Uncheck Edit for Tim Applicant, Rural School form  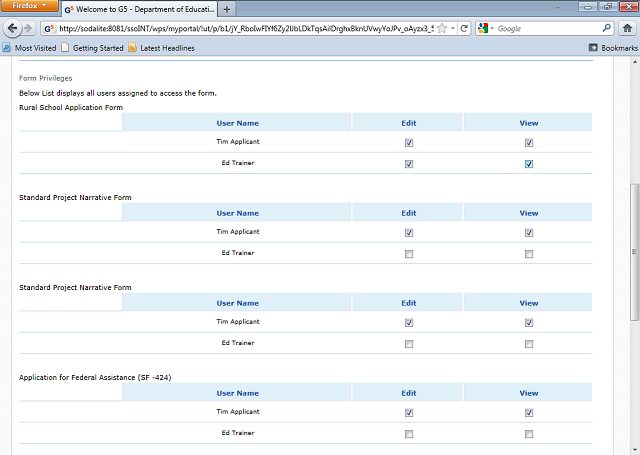pyautogui.click(x=409, y=142)
